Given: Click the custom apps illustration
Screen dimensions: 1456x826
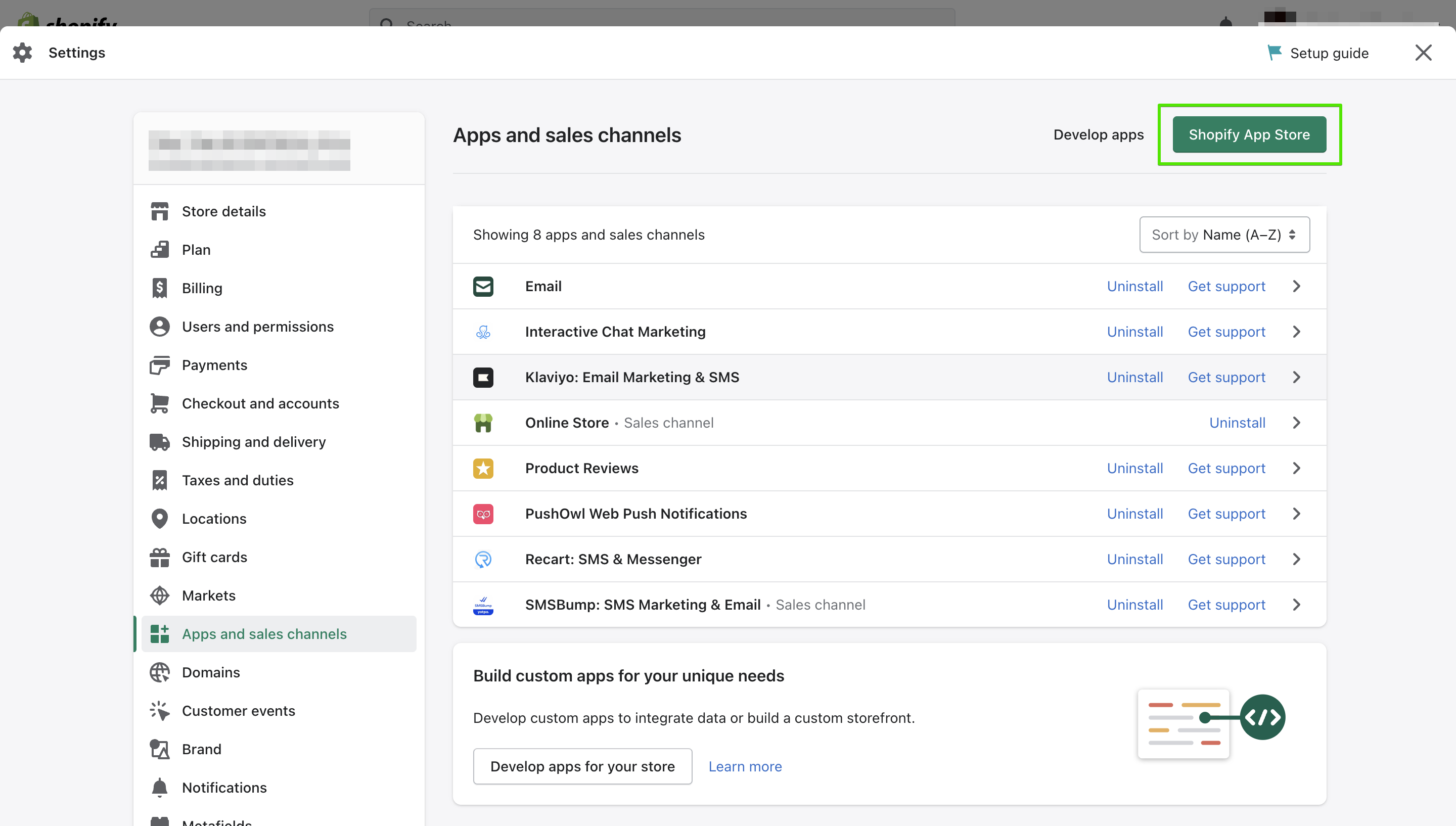Looking at the screenshot, I should point(1211,724).
